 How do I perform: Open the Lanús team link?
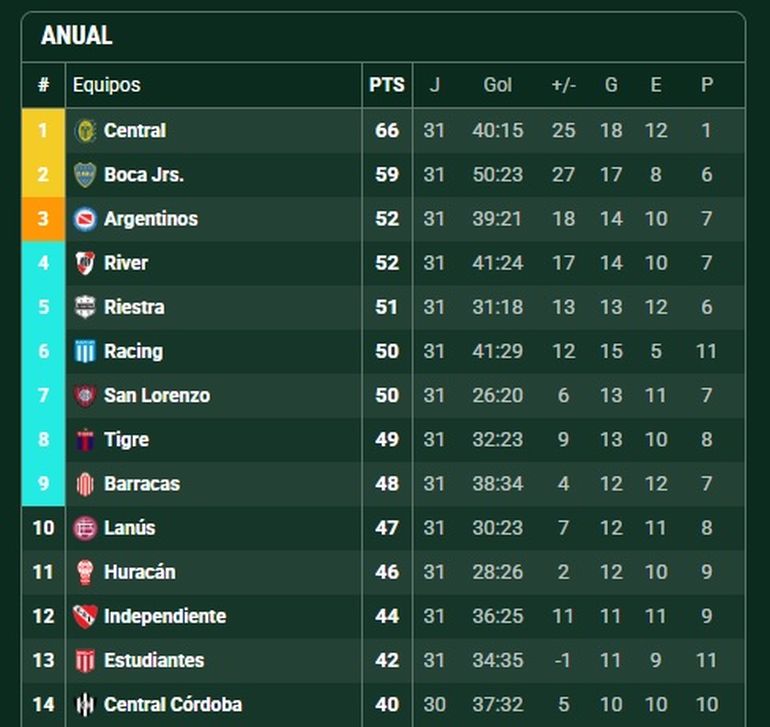click(129, 528)
